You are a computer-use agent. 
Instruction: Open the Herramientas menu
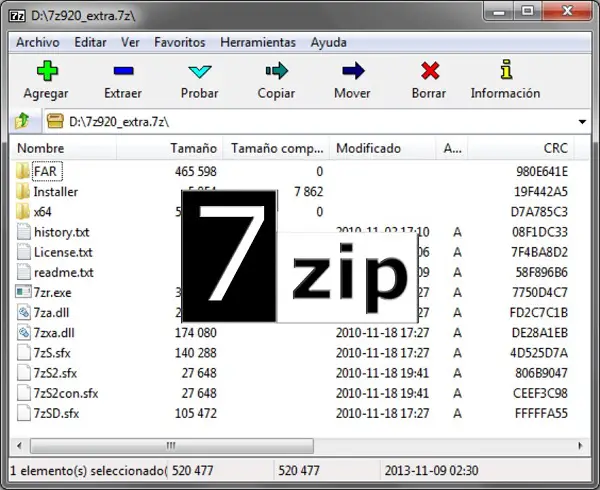tap(258, 42)
